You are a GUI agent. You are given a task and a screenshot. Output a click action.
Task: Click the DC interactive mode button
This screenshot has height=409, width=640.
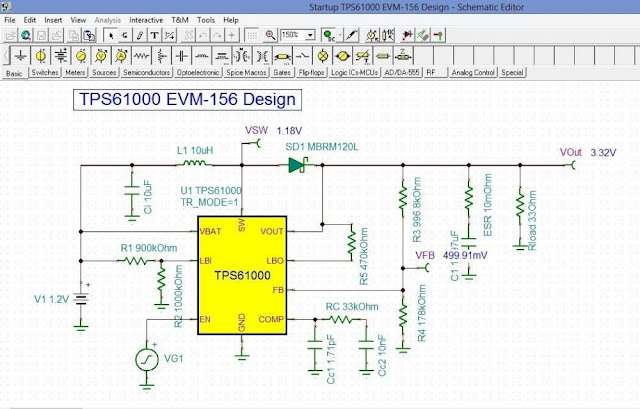(329, 36)
